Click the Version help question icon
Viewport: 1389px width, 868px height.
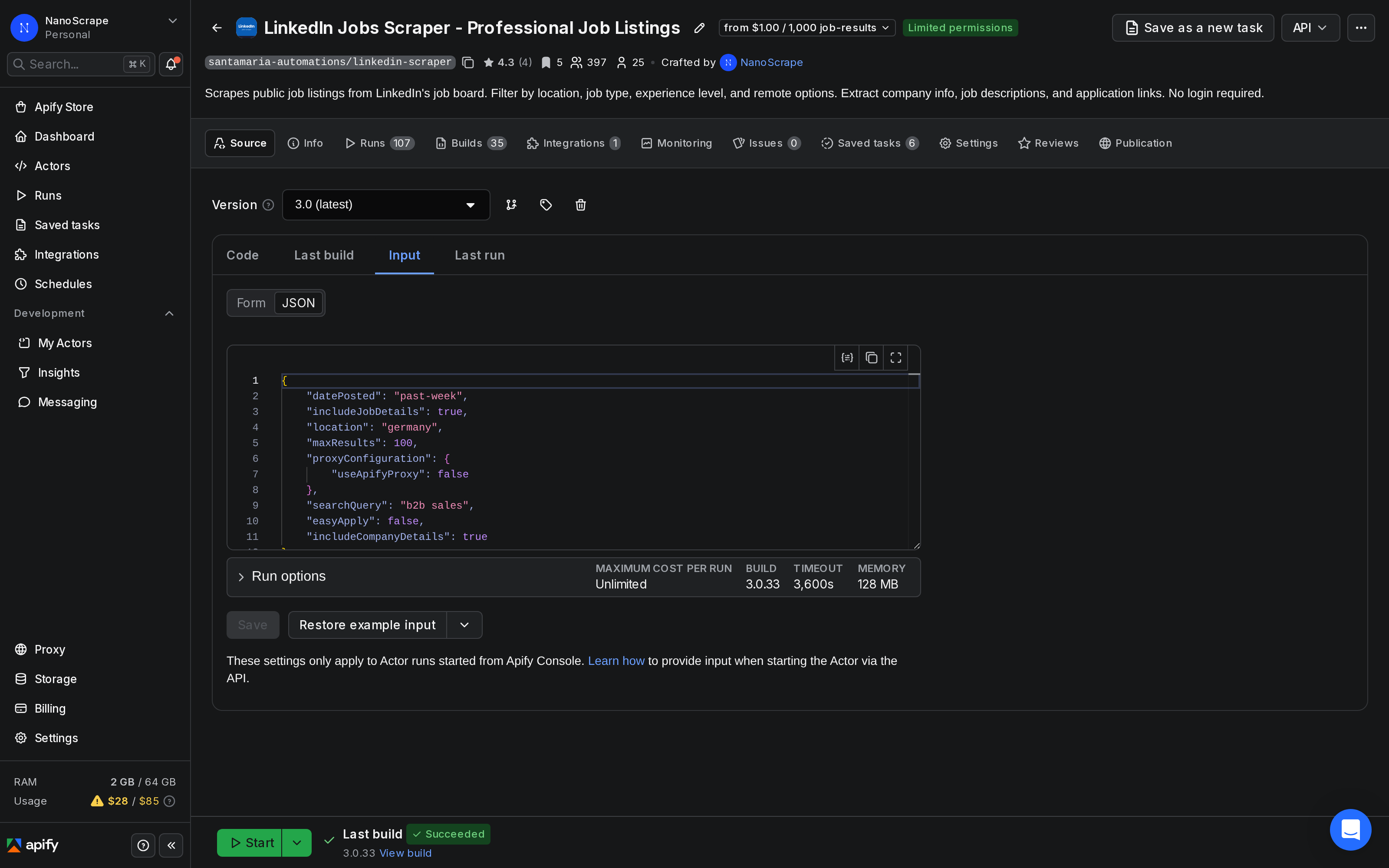click(268, 205)
